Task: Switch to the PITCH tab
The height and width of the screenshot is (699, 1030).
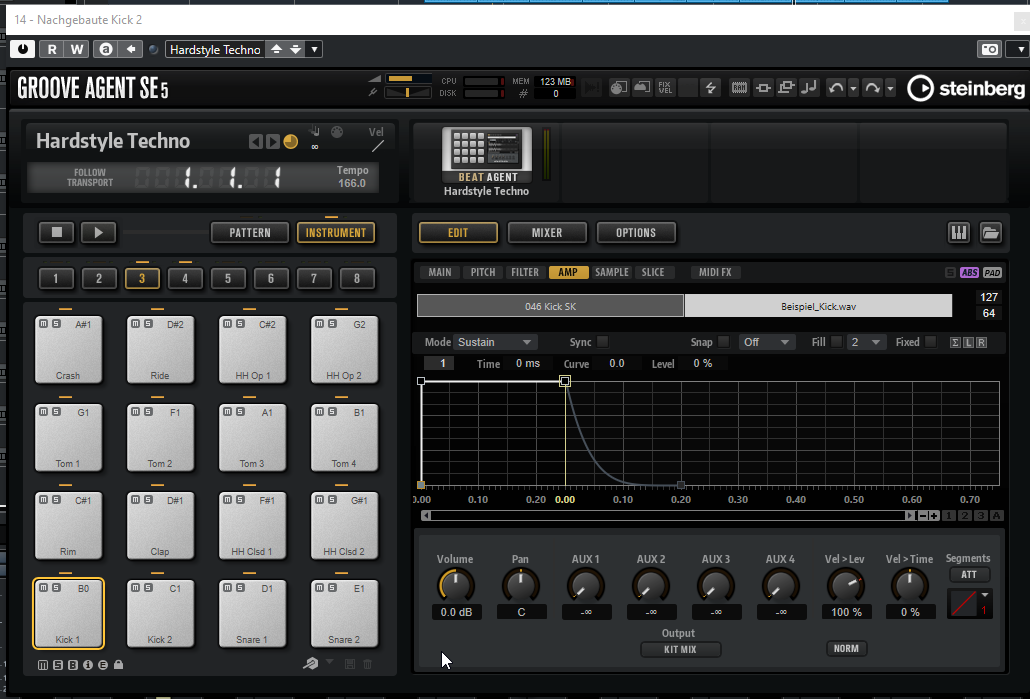Action: pyautogui.click(x=483, y=272)
